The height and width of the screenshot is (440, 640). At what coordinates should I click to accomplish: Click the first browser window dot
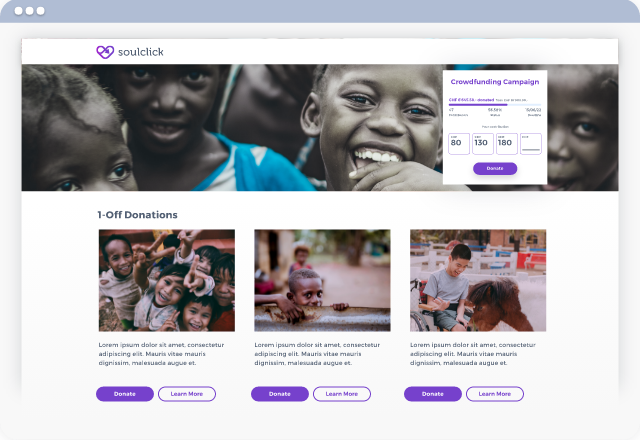pyautogui.click(x=19, y=11)
